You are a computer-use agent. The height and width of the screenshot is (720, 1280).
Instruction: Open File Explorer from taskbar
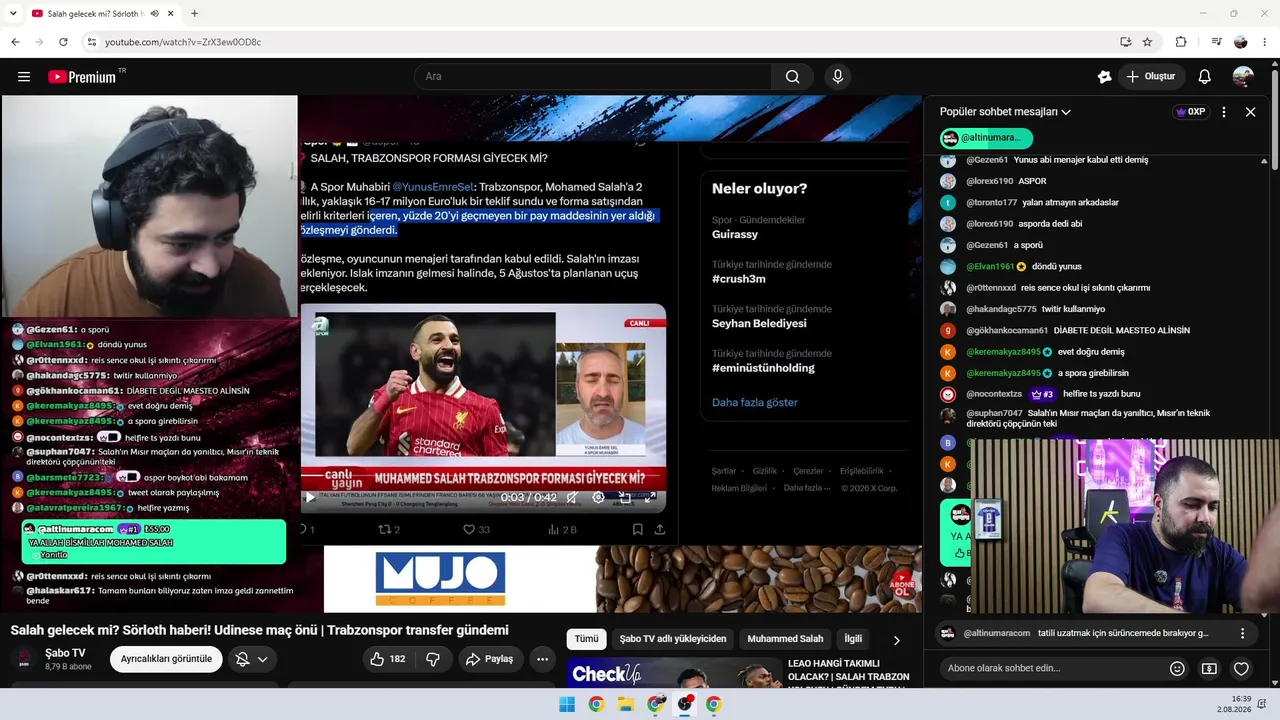(626, 704)
